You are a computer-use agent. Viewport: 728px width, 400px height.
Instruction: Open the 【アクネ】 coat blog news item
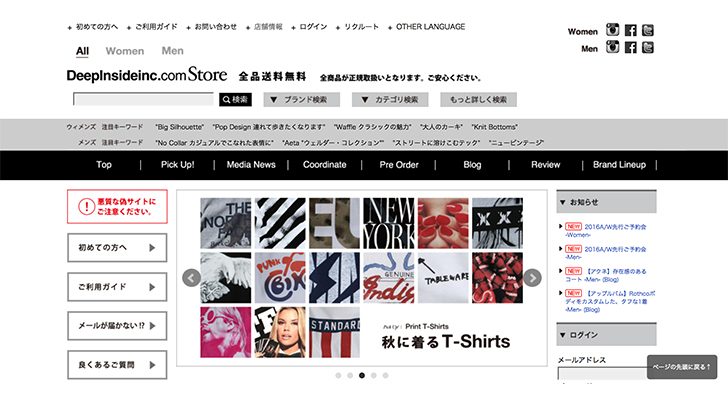(605, 275)
